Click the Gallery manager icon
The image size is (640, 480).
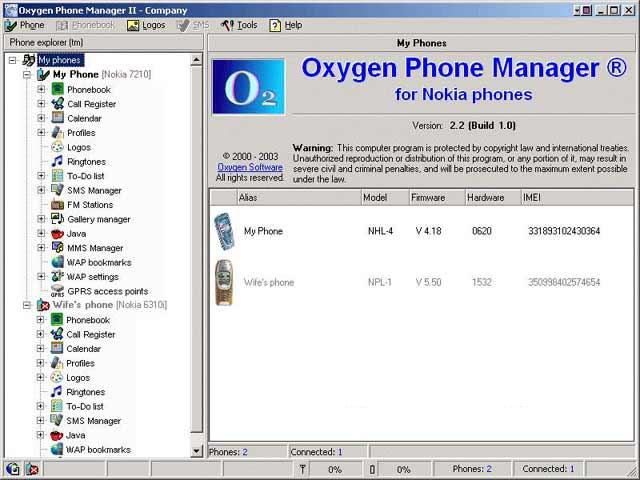58,219
